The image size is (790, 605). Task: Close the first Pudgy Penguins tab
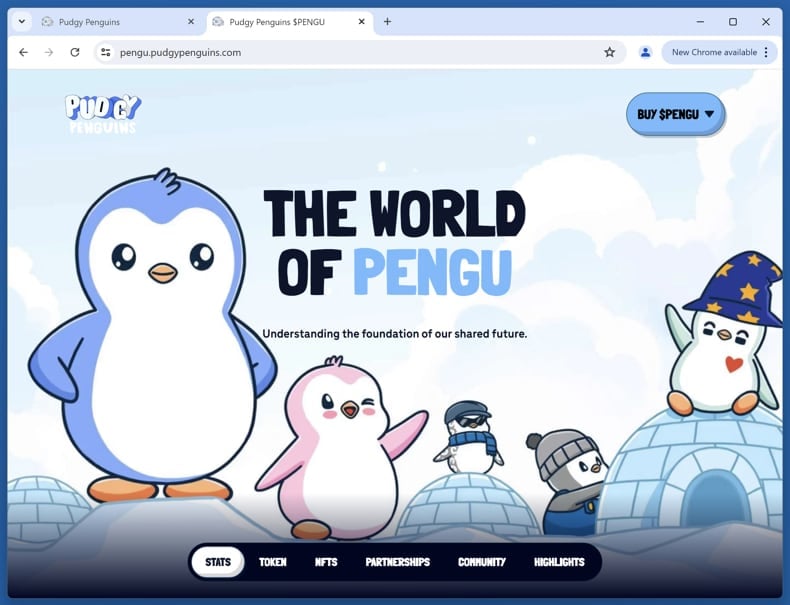(191, 22)
